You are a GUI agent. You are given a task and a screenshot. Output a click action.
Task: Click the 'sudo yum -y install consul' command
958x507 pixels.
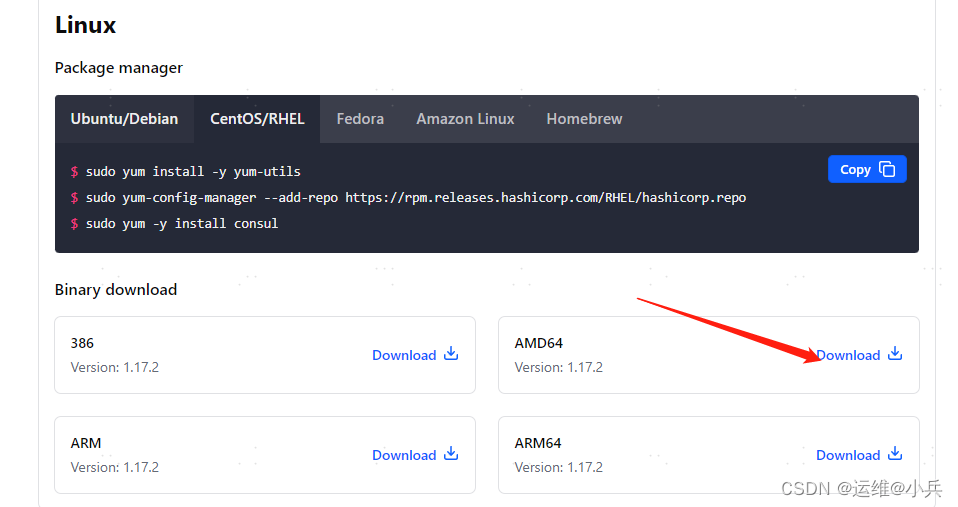click(x=182, y=224)
